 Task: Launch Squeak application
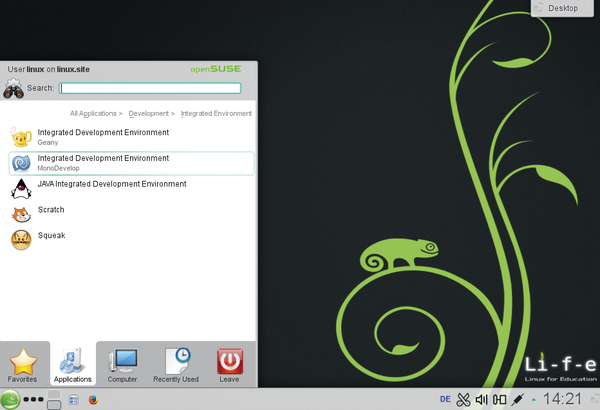[131, 240]
